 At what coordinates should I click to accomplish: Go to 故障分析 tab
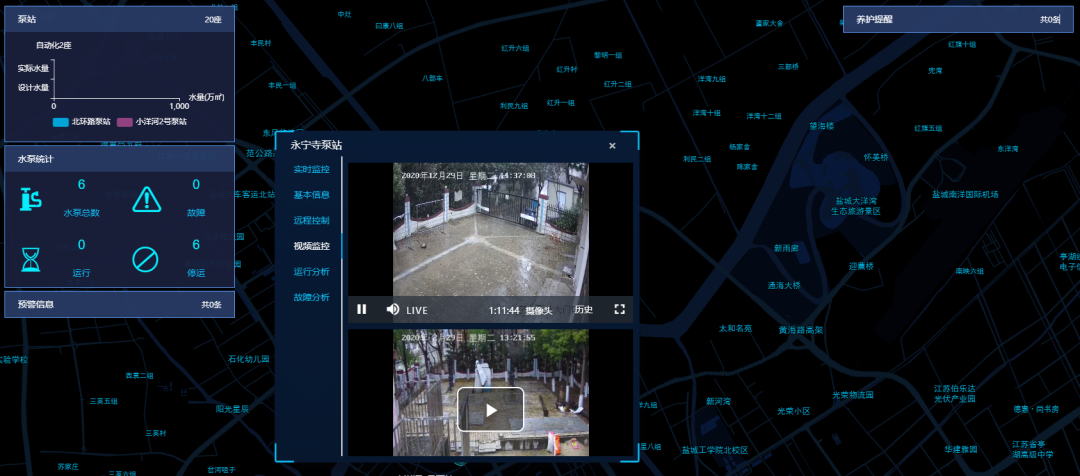coord(311,297)
